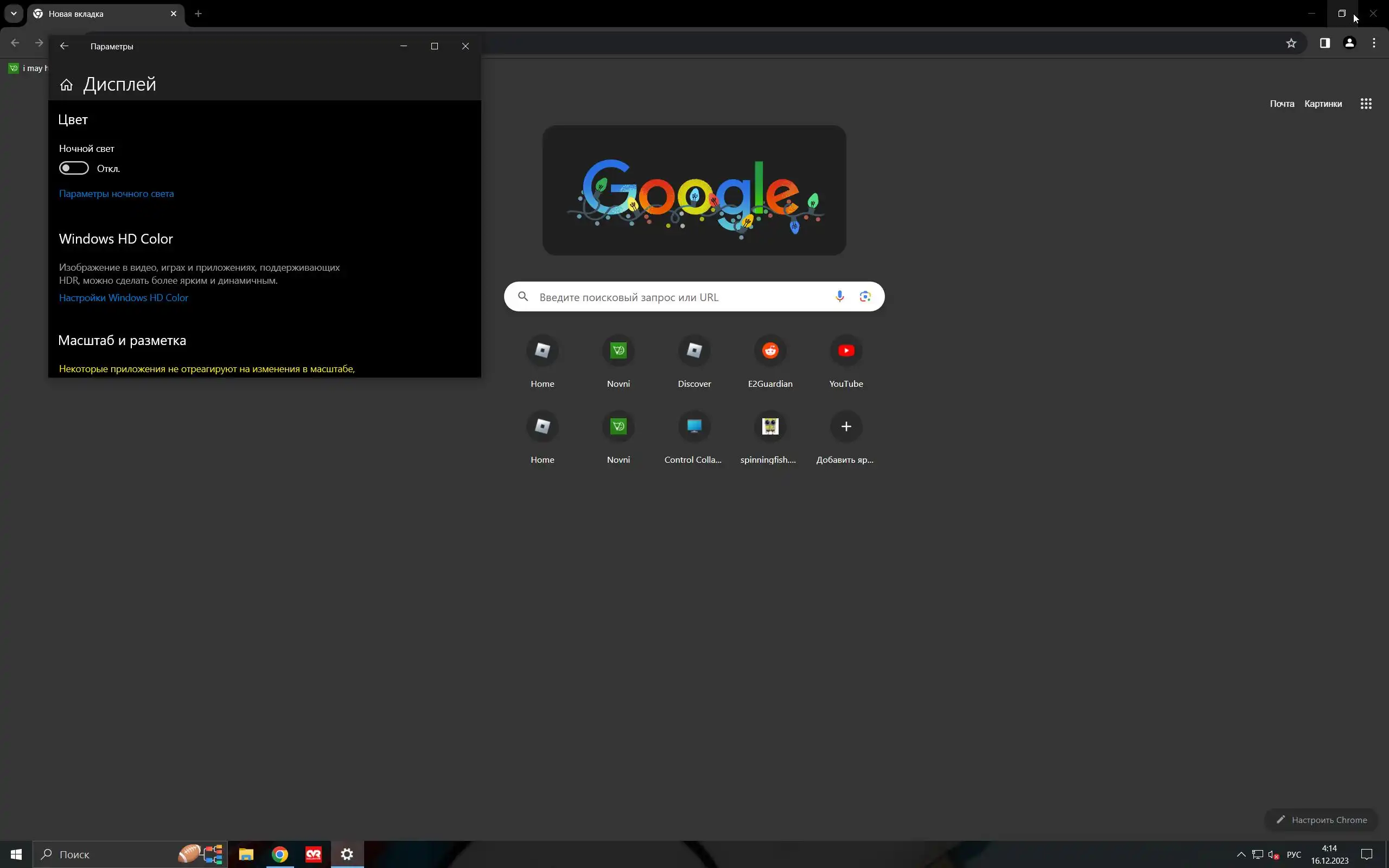Open a new tab with plus

[198, 14]
